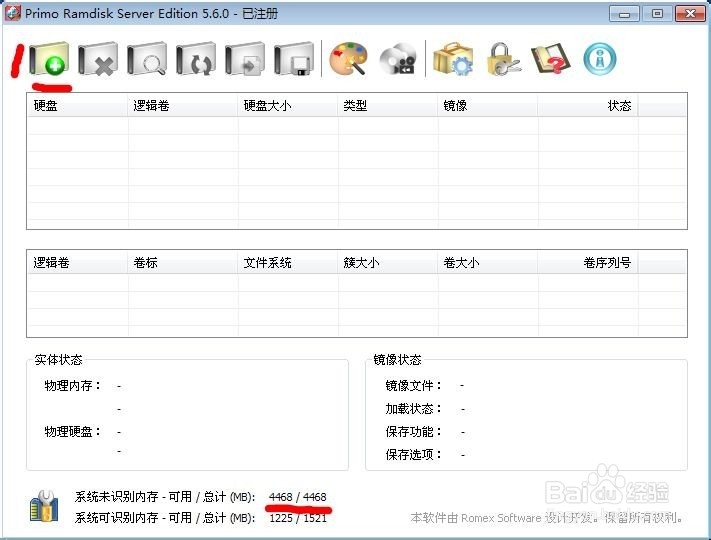The height and width of the screenshot is (540, 711).
Task: Click the 镜像文件 label
Action: [x=414, y=386]
